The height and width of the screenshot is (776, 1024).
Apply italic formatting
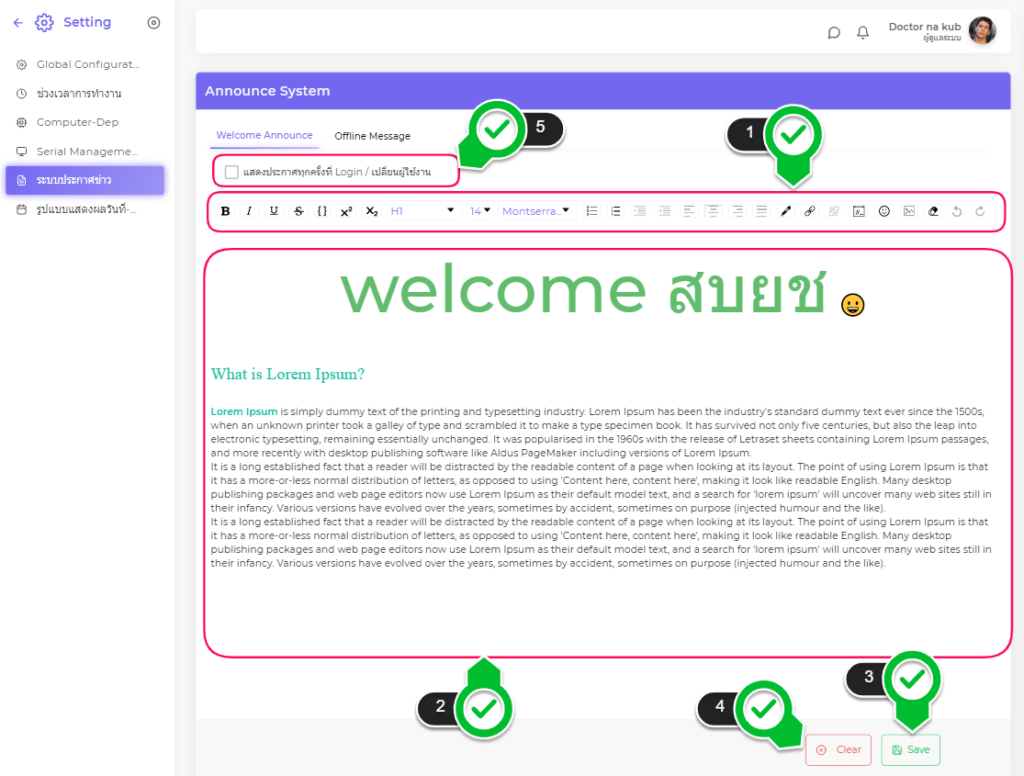pos(249,211)
